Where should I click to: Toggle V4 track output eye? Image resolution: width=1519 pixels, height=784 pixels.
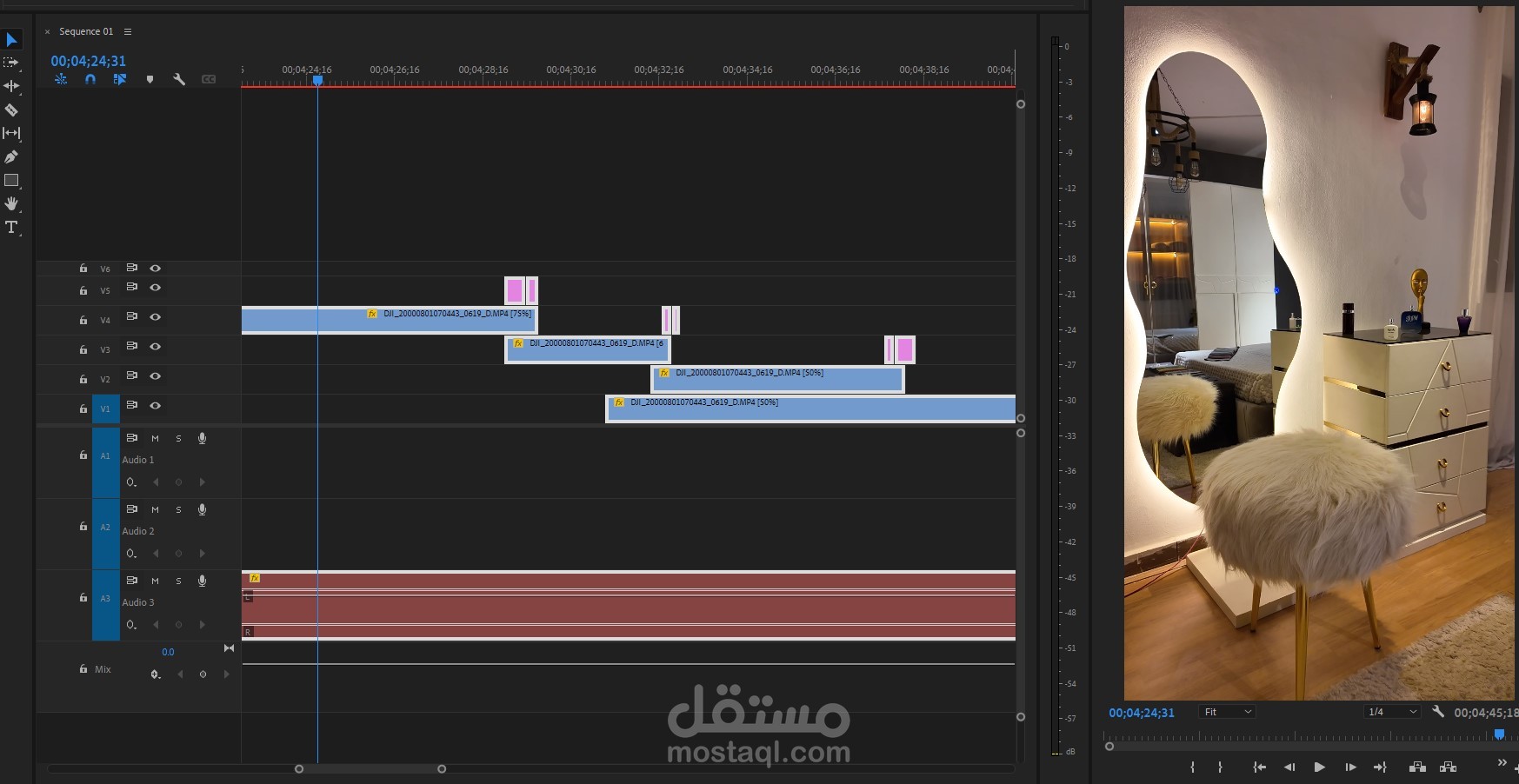[155, 317]
